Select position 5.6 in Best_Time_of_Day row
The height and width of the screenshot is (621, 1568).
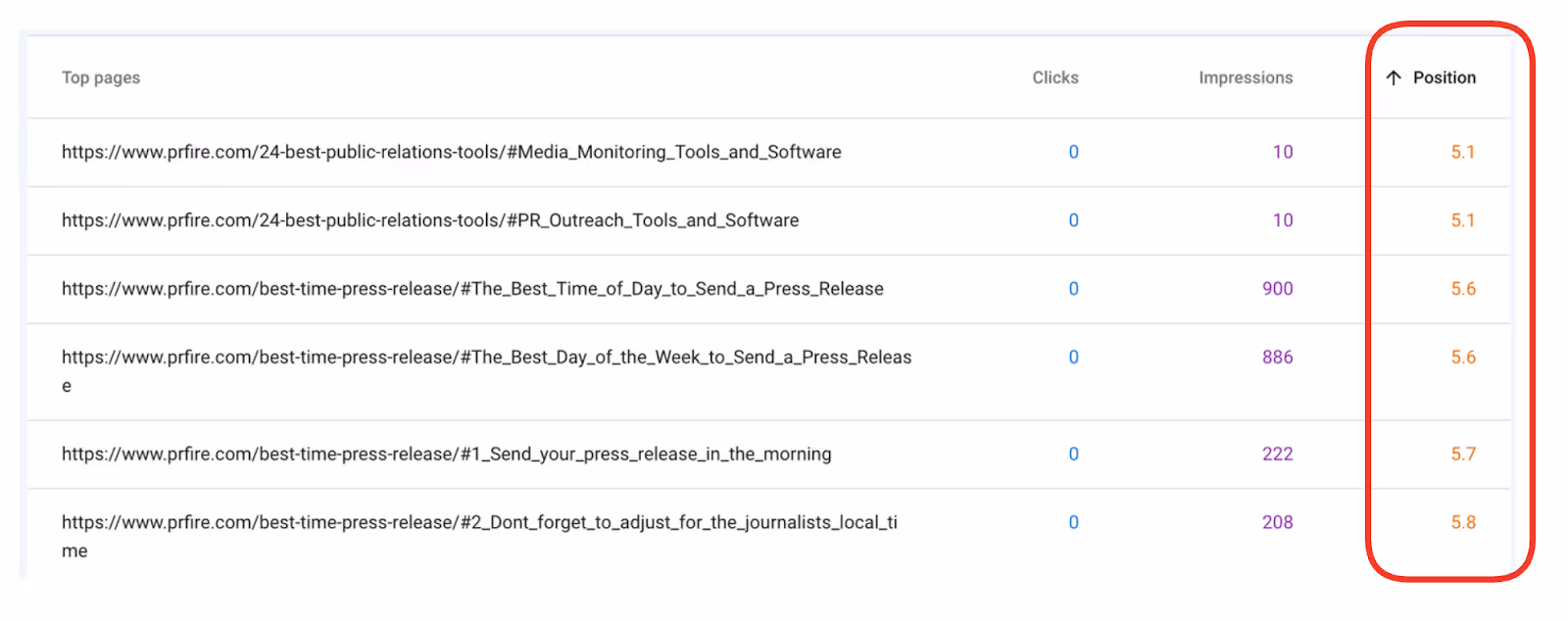1463,289
